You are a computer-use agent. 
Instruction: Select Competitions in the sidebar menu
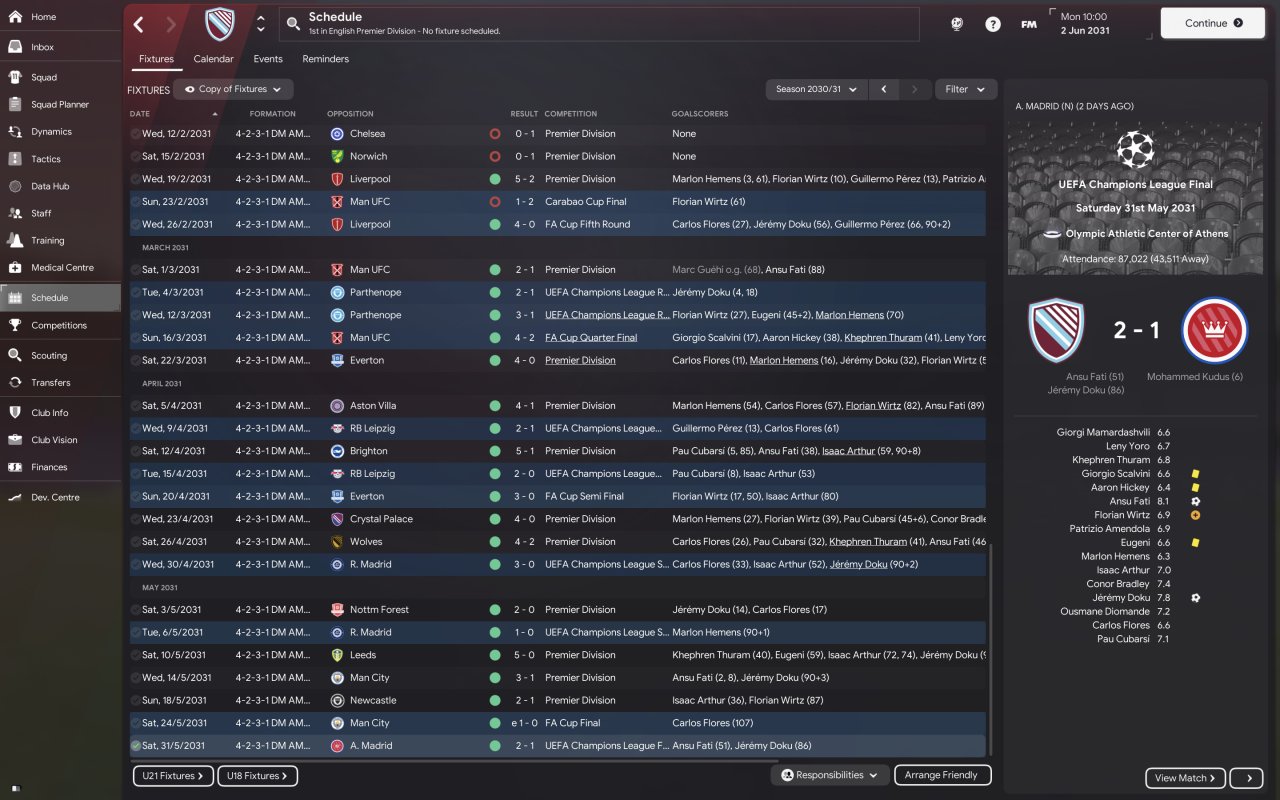click(x=60, y=325)
